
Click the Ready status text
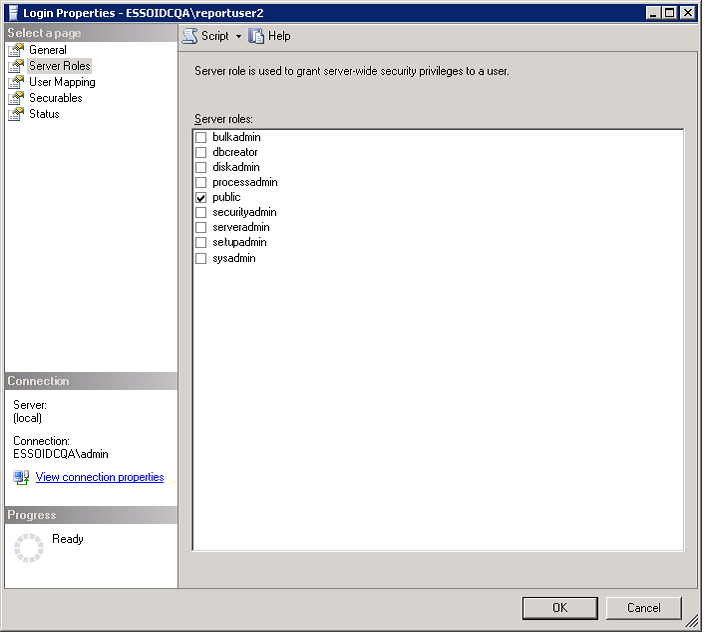click(68, 539)
